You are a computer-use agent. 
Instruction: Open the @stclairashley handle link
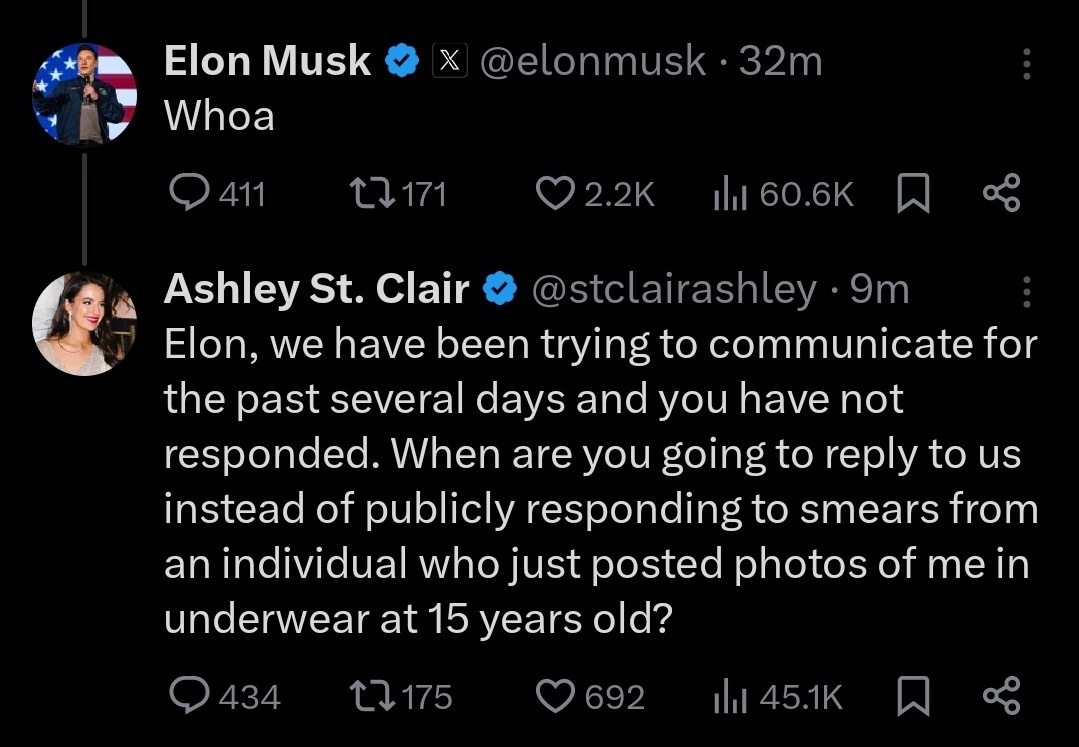pyautogui.click(x=674, y=289)
